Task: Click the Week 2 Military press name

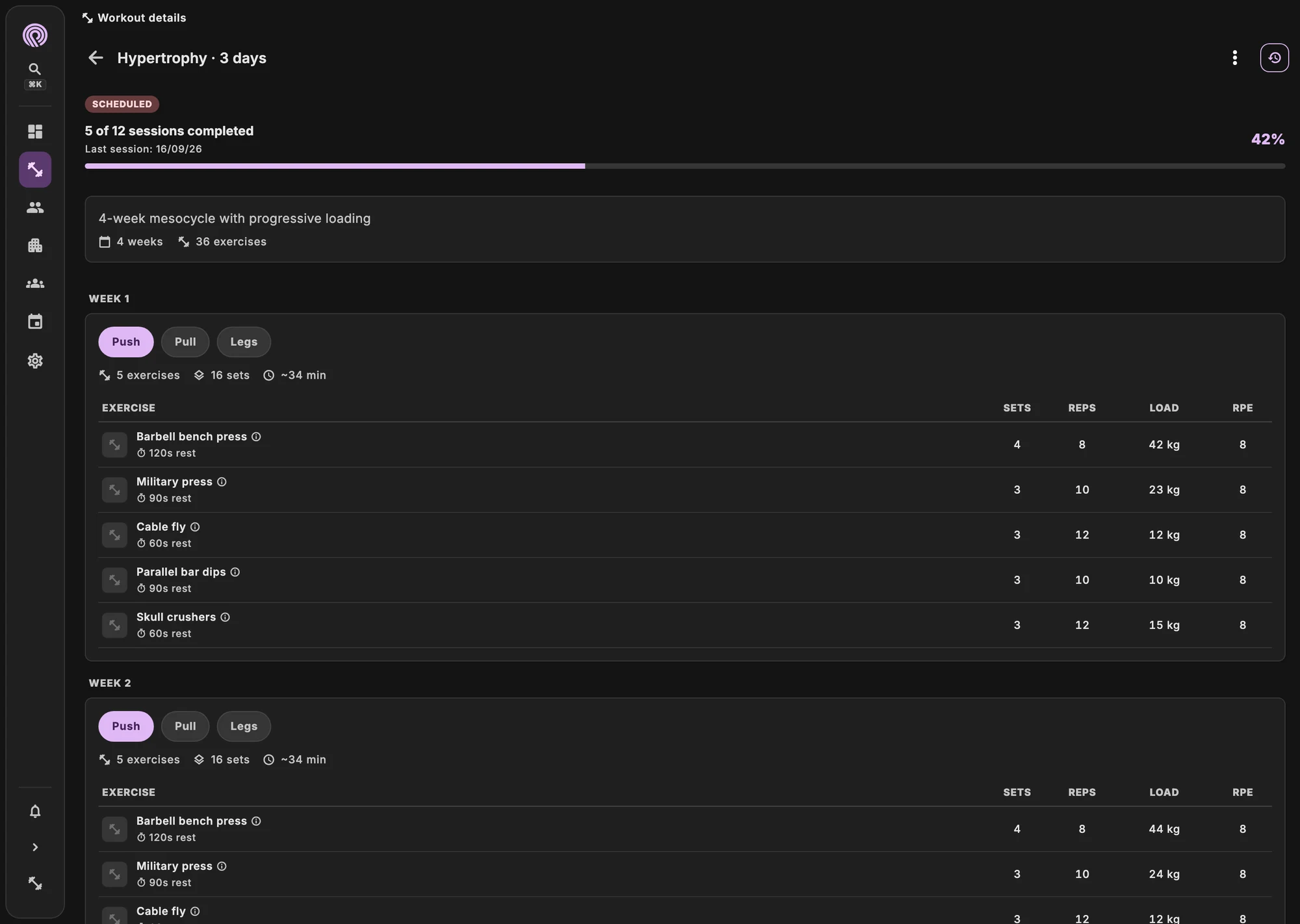Action: pyautogui.click(x=174, y=866)
